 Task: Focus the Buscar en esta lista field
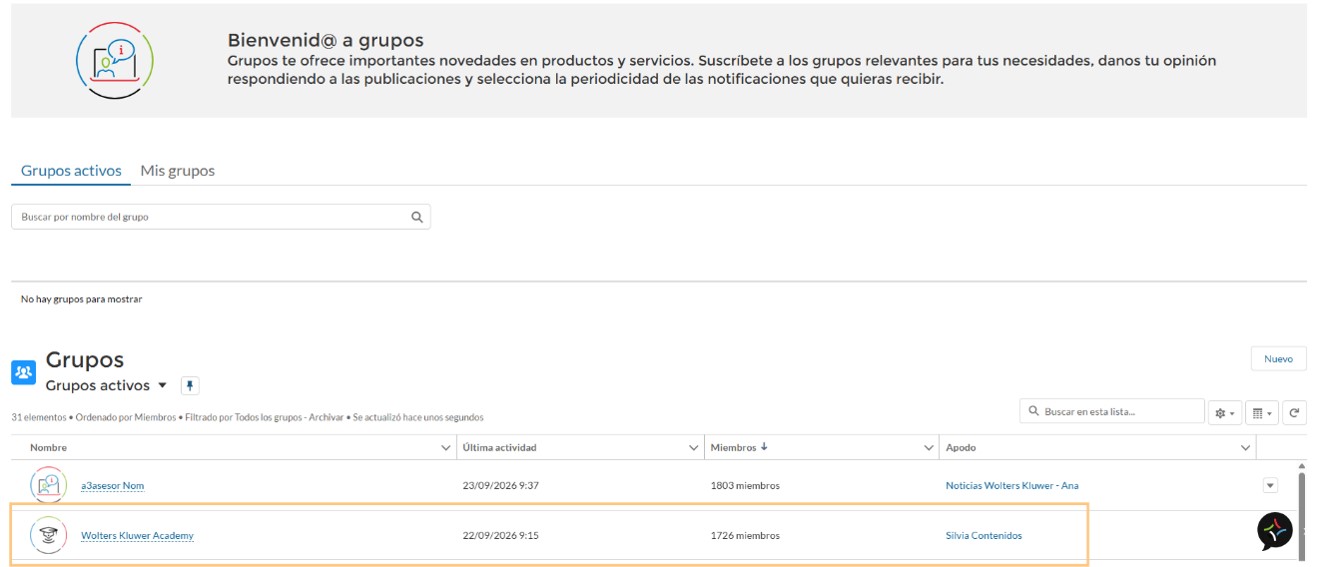click(1112, 411)
